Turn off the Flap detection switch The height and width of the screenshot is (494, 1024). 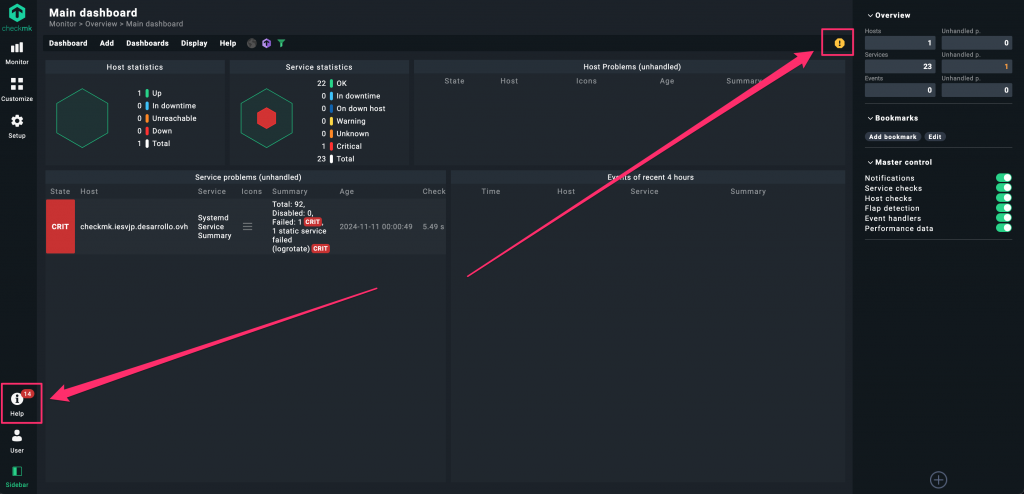coord(1003,208)
